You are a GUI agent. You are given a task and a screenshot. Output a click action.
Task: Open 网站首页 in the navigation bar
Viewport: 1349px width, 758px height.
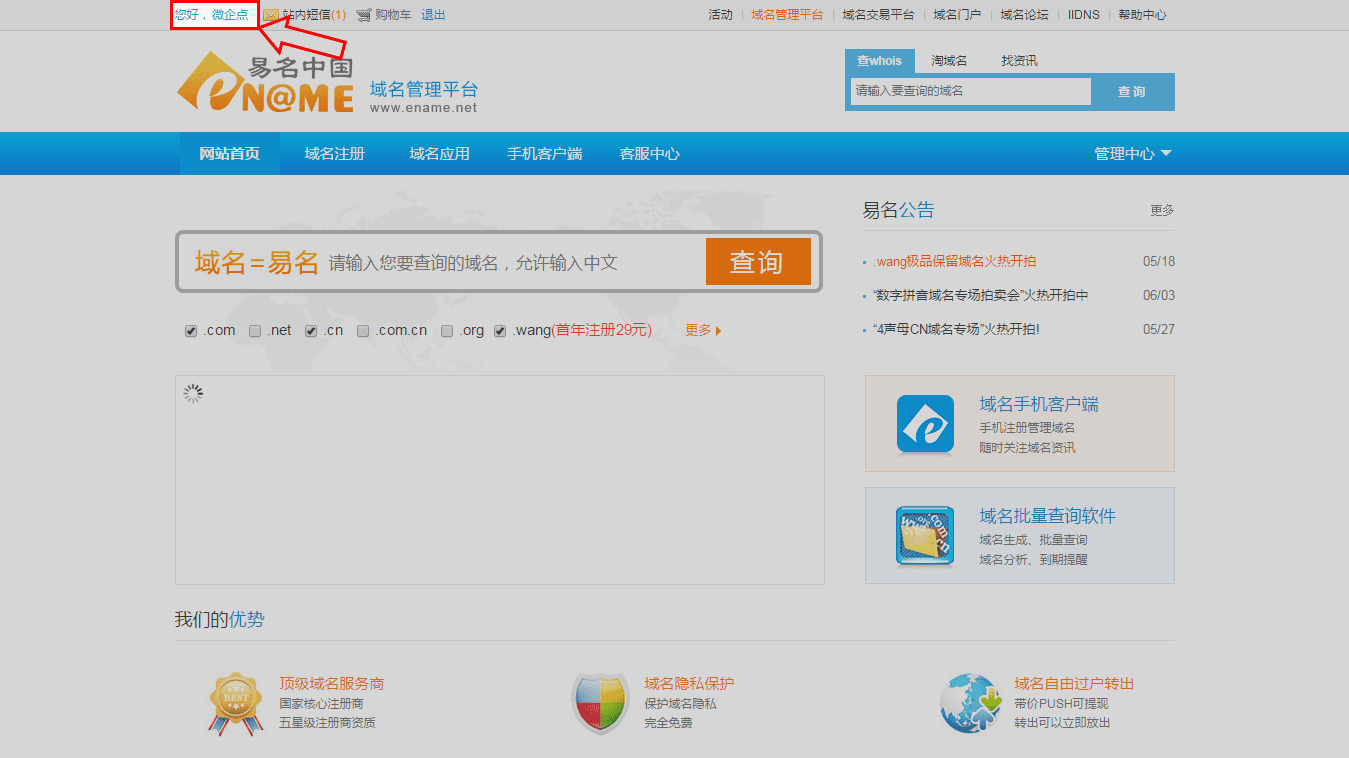pyautogui.click(x=229, y=154)
